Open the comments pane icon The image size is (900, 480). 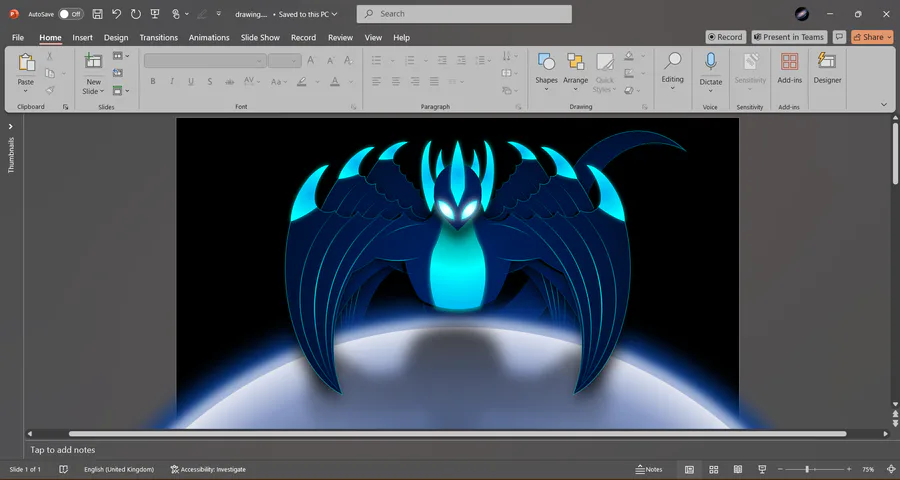click(x=839, y=37)
